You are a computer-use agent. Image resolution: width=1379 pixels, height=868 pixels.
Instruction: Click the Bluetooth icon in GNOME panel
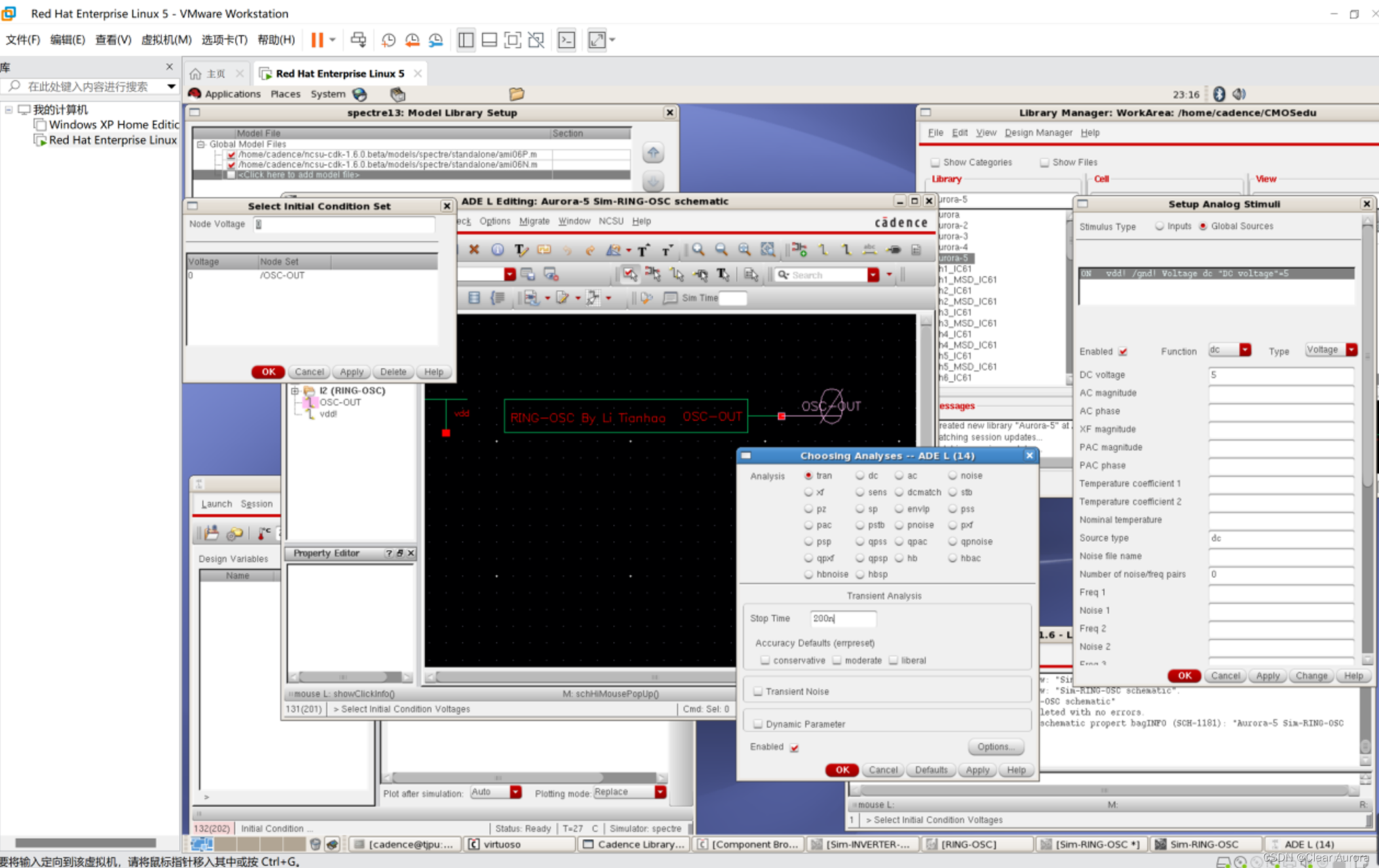pos(1219,94)
